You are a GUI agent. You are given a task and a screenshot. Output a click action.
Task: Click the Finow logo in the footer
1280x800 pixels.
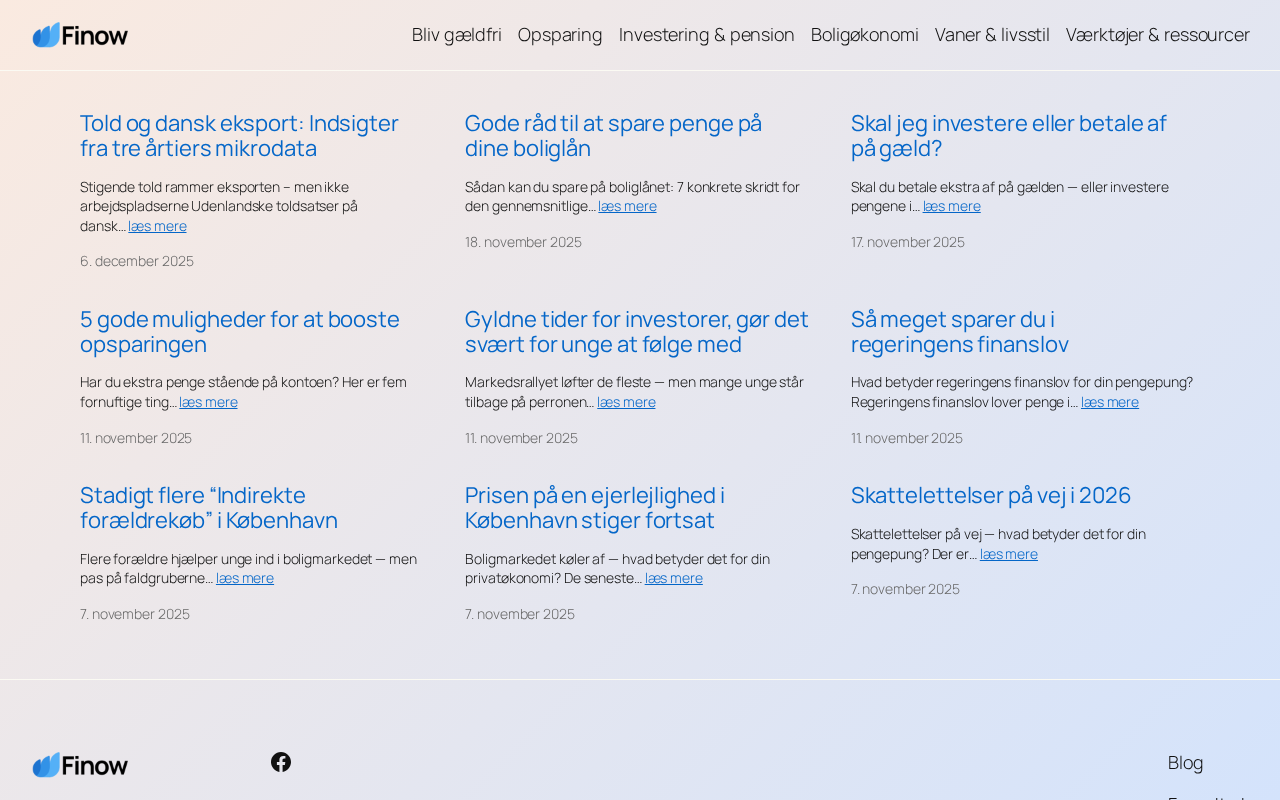point(80,765)
